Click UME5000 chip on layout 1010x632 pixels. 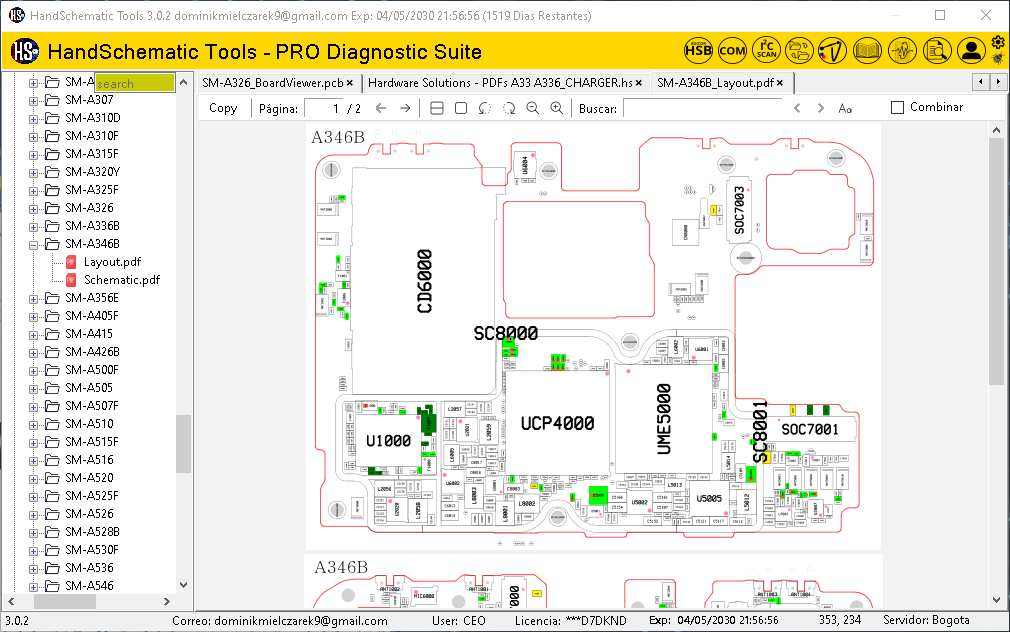pyautogui.click(x=663, y=419)
